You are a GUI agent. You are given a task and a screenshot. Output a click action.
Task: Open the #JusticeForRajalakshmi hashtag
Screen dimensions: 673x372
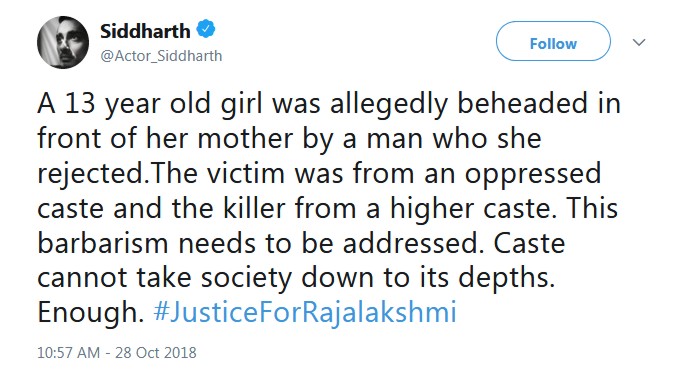[x=305, y=312]
